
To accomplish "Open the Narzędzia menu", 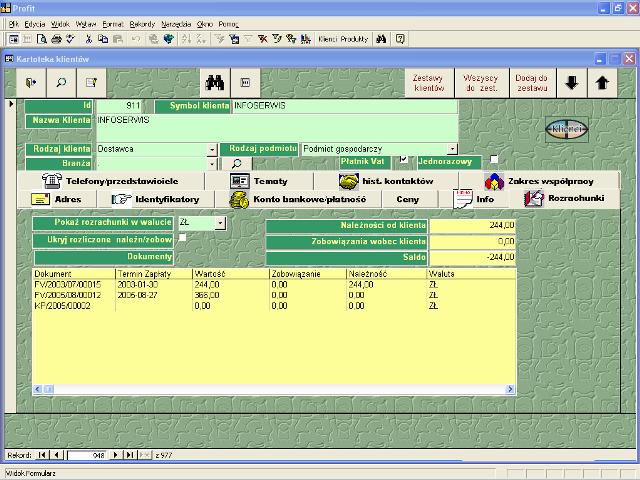I will tap(176, 24).
